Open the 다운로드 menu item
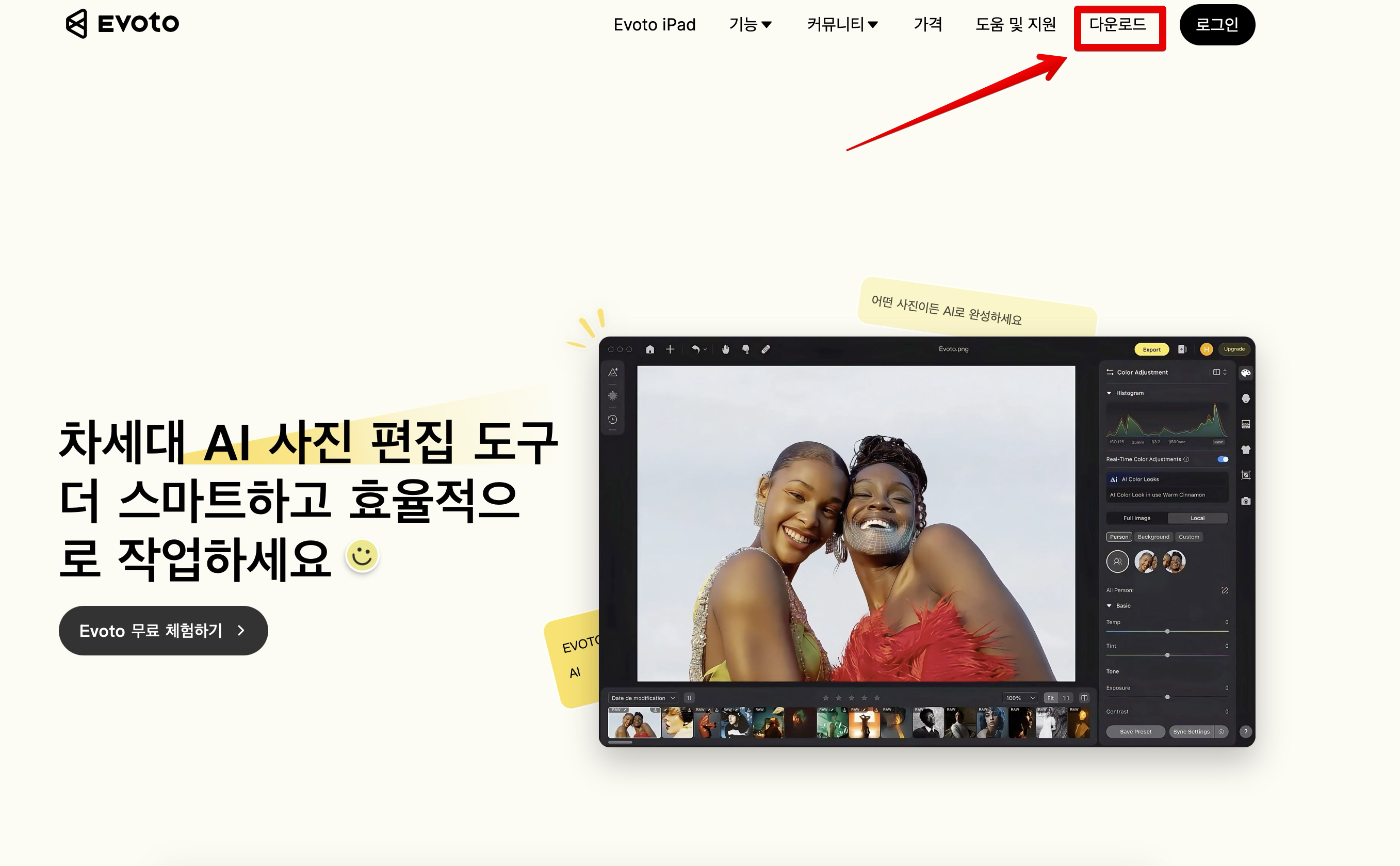Image resolution: width=1400 pixels, height=866 pixels. click(x=1118, y=25)
